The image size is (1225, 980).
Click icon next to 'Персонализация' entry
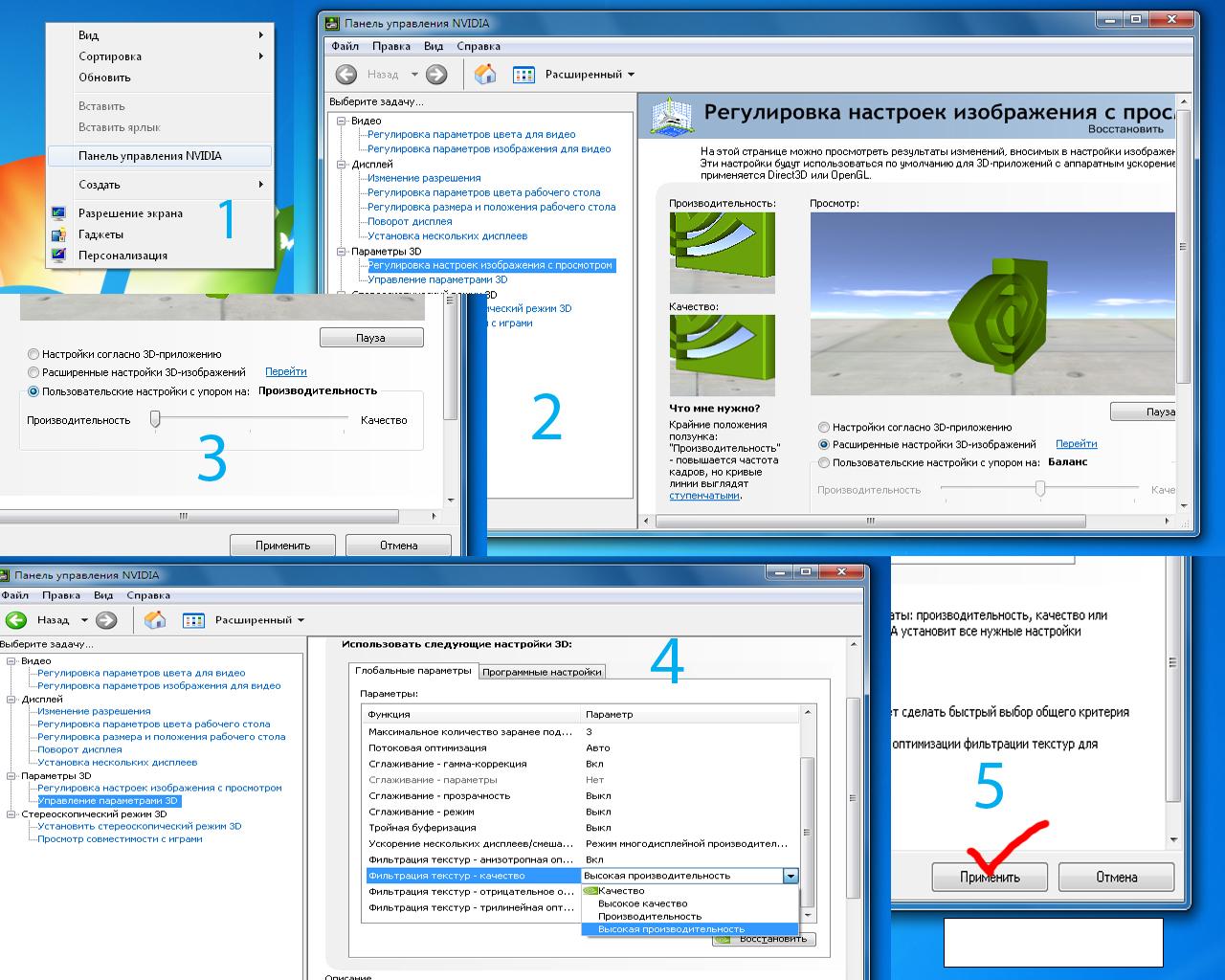59,256
